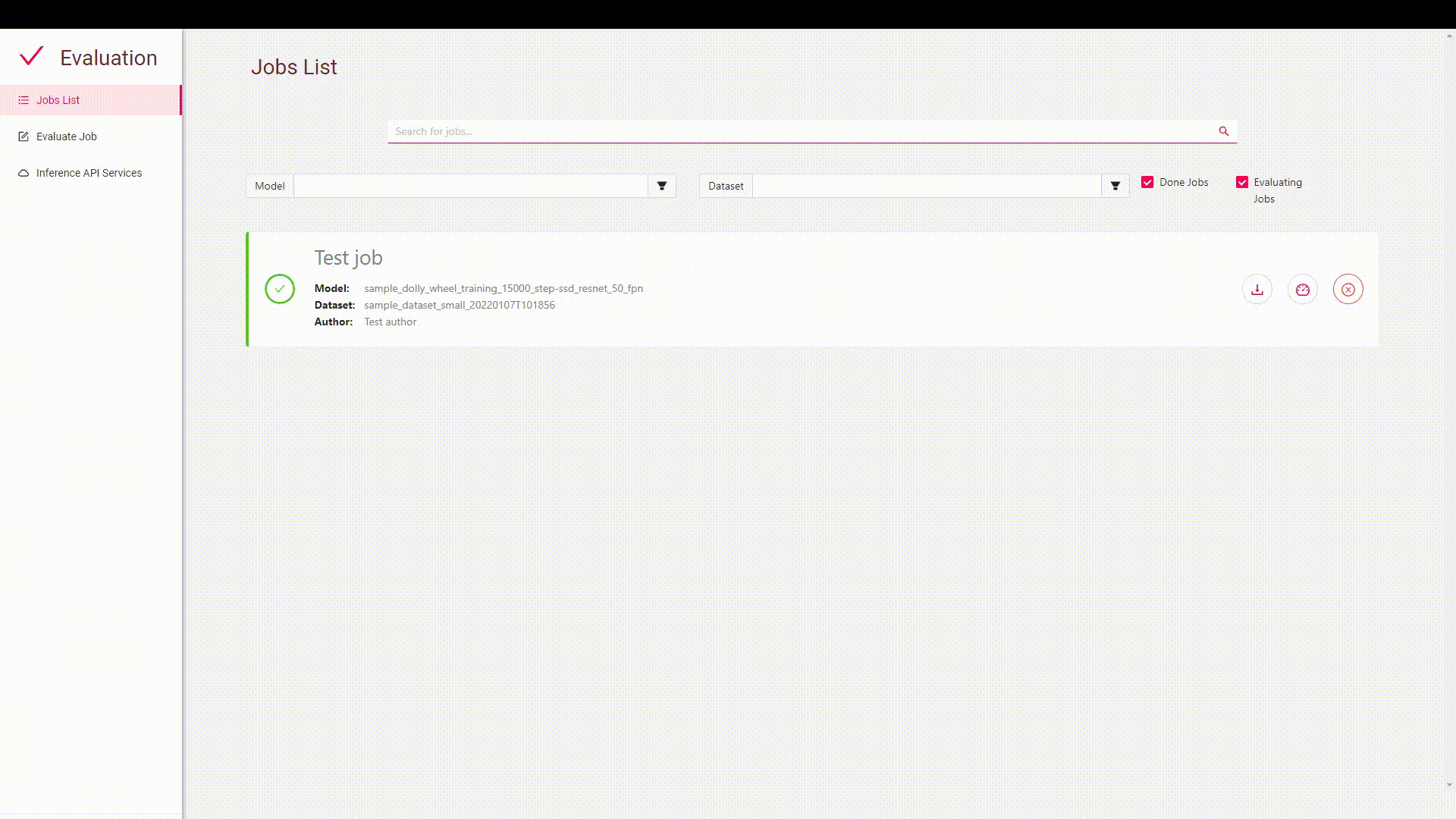Screen dimensions: 1456x819
Task: Open the Model filter dropdown arrow
Action: [x=661, y=186]
